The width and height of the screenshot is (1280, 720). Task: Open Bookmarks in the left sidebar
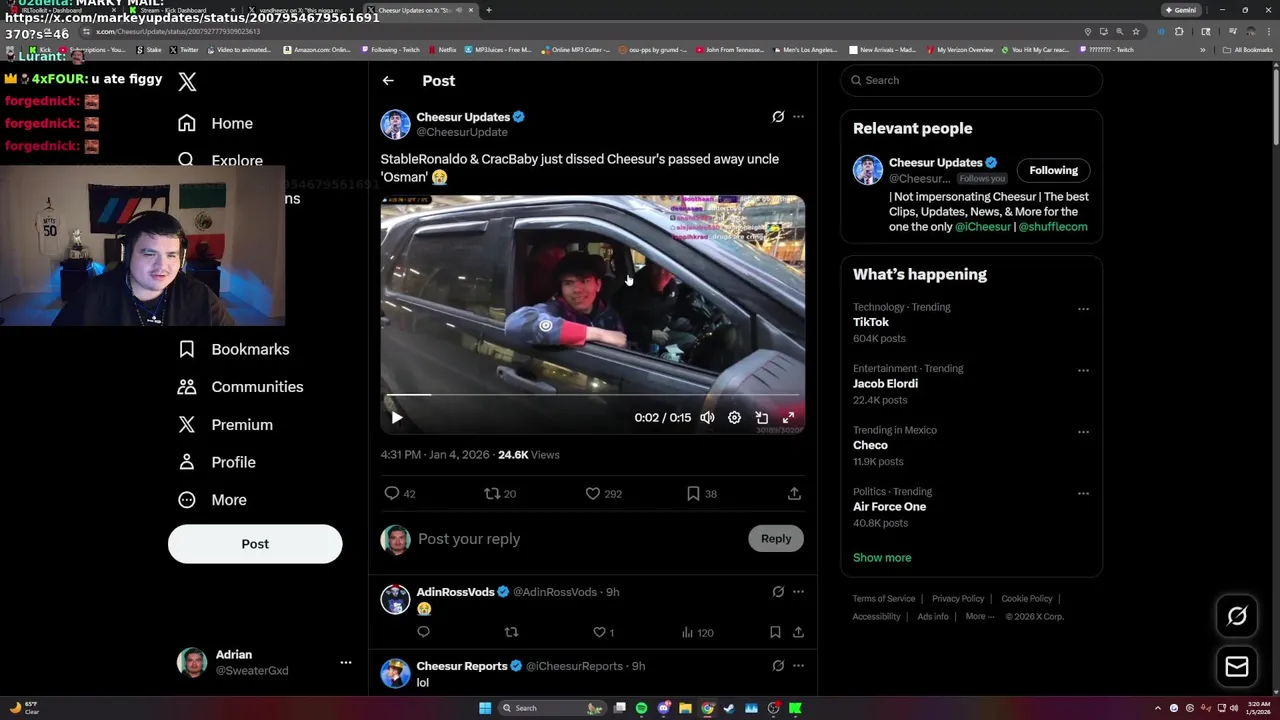(233, 349)
